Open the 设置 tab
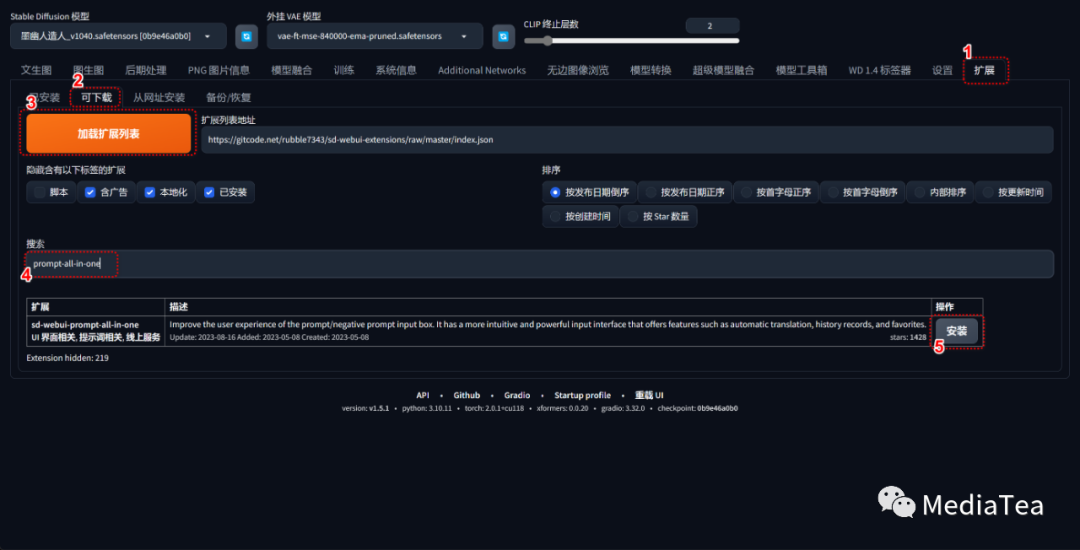Viewport: 1080px width, 550px height. pos(942,70)
